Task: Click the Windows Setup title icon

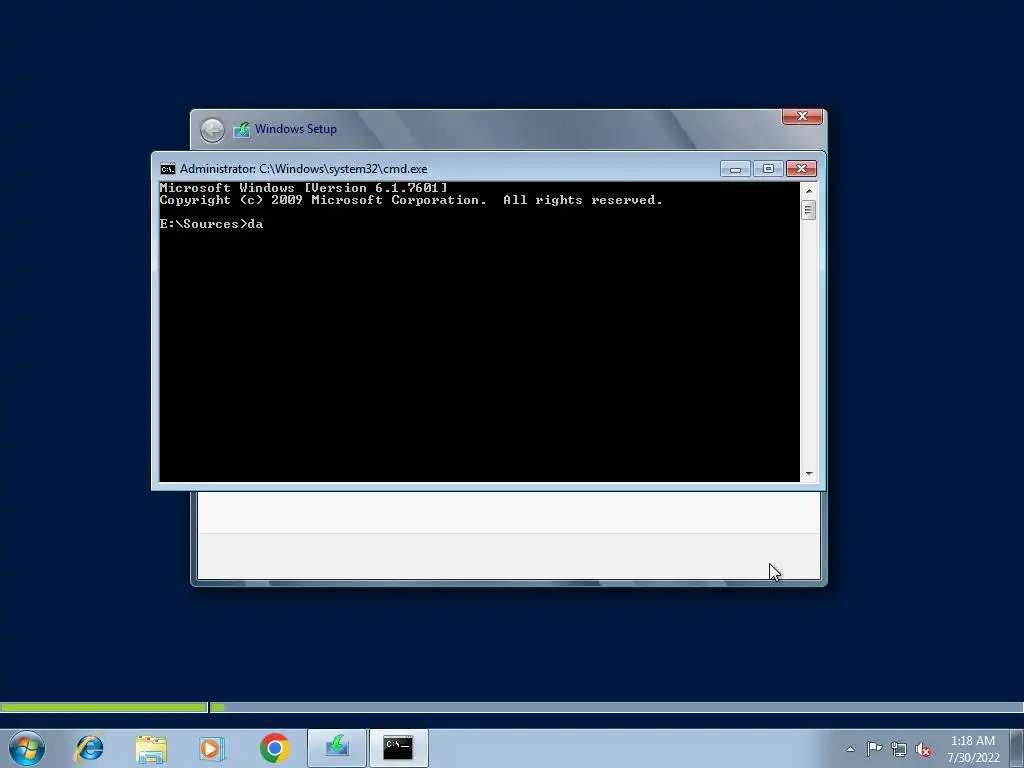Action: (242, 129)
